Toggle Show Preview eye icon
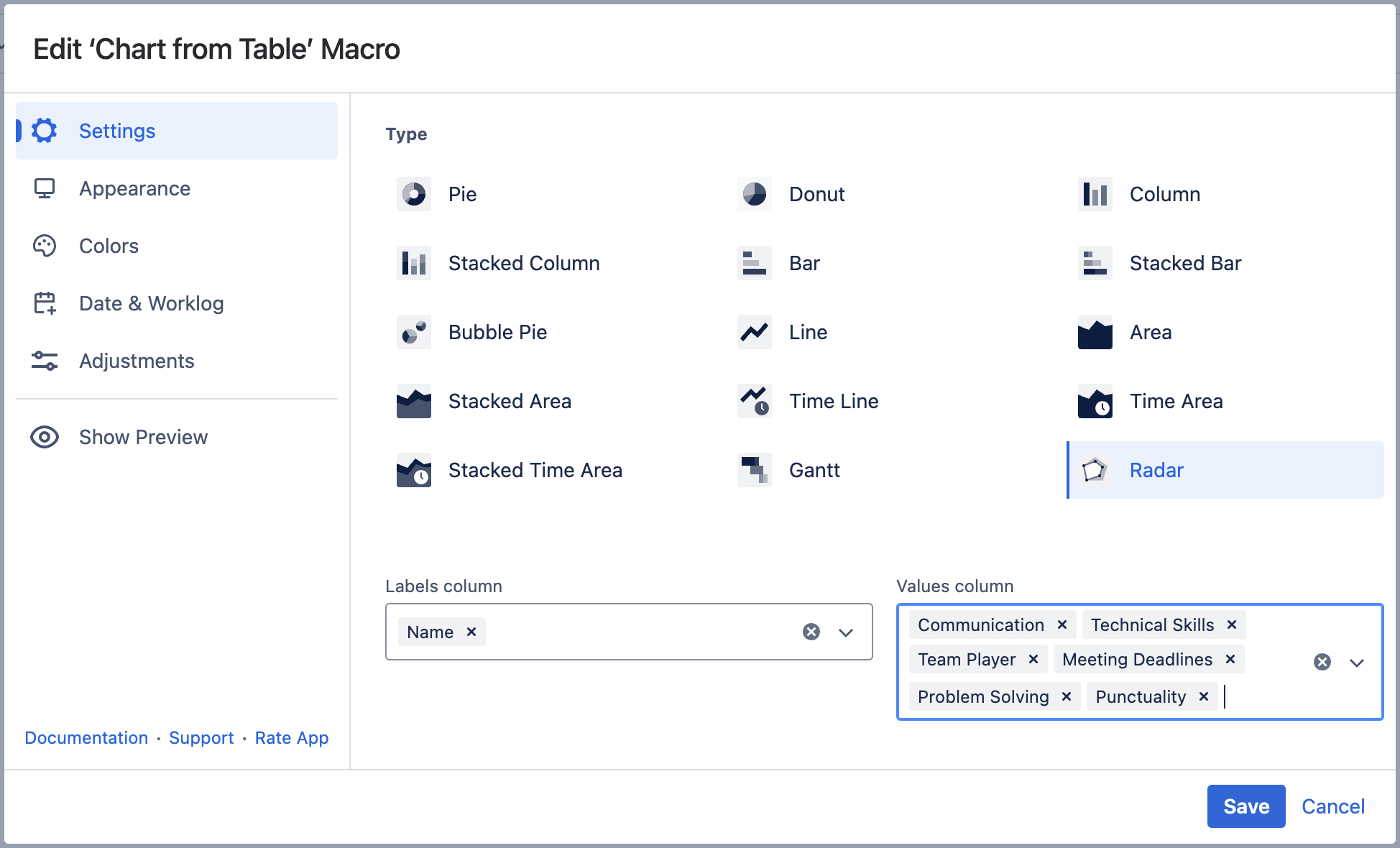 pyautogui.click(x=45, y=437)
